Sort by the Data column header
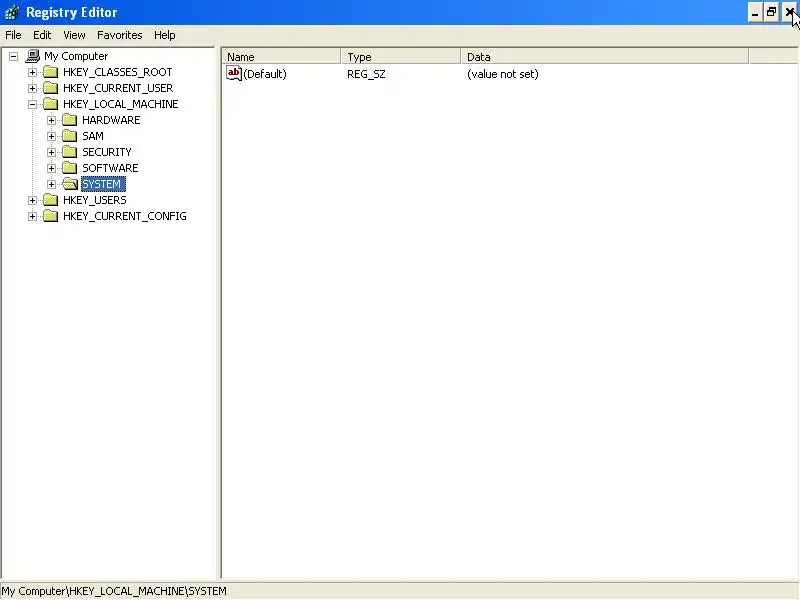Viewport: 800px width, 600px height. click(x=605, y=57)
